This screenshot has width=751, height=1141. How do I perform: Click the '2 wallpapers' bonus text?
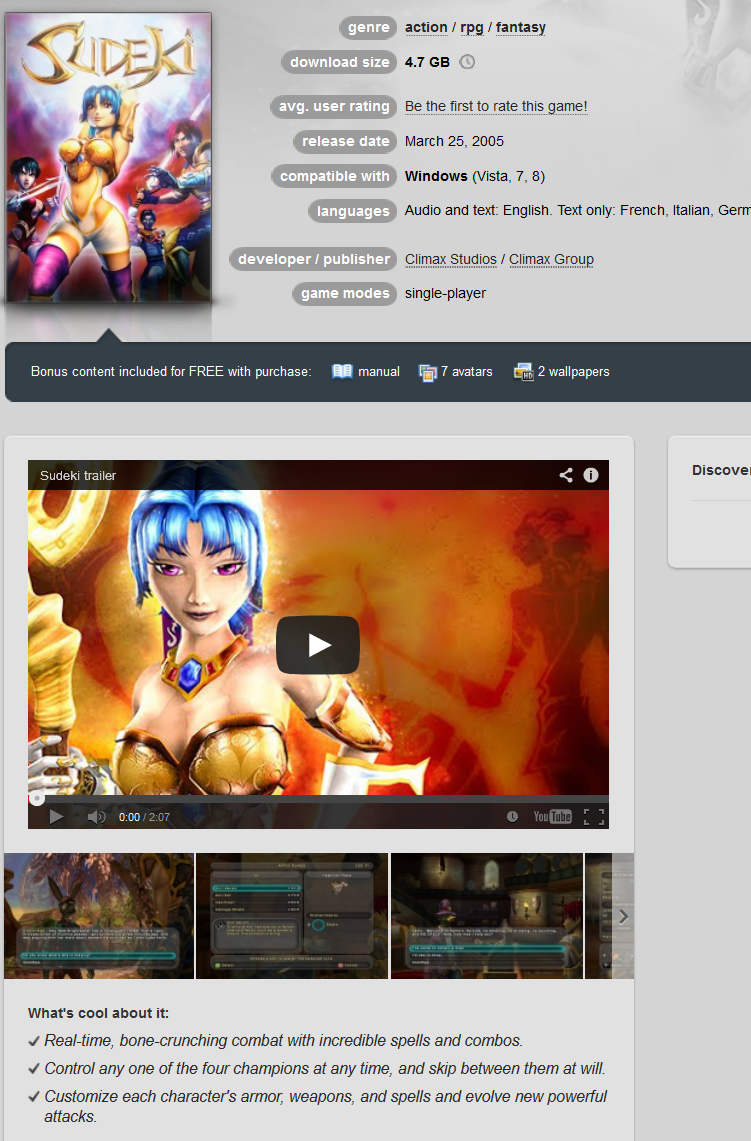point(573,371)
